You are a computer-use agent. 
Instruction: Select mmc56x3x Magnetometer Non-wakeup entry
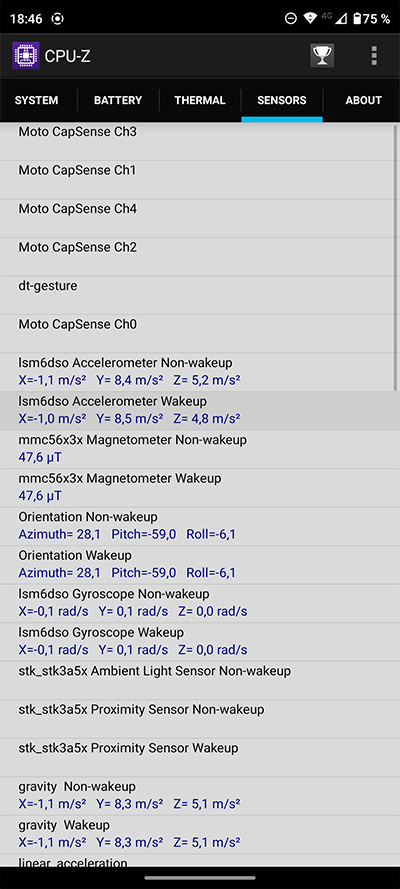[x=200, y=449]
